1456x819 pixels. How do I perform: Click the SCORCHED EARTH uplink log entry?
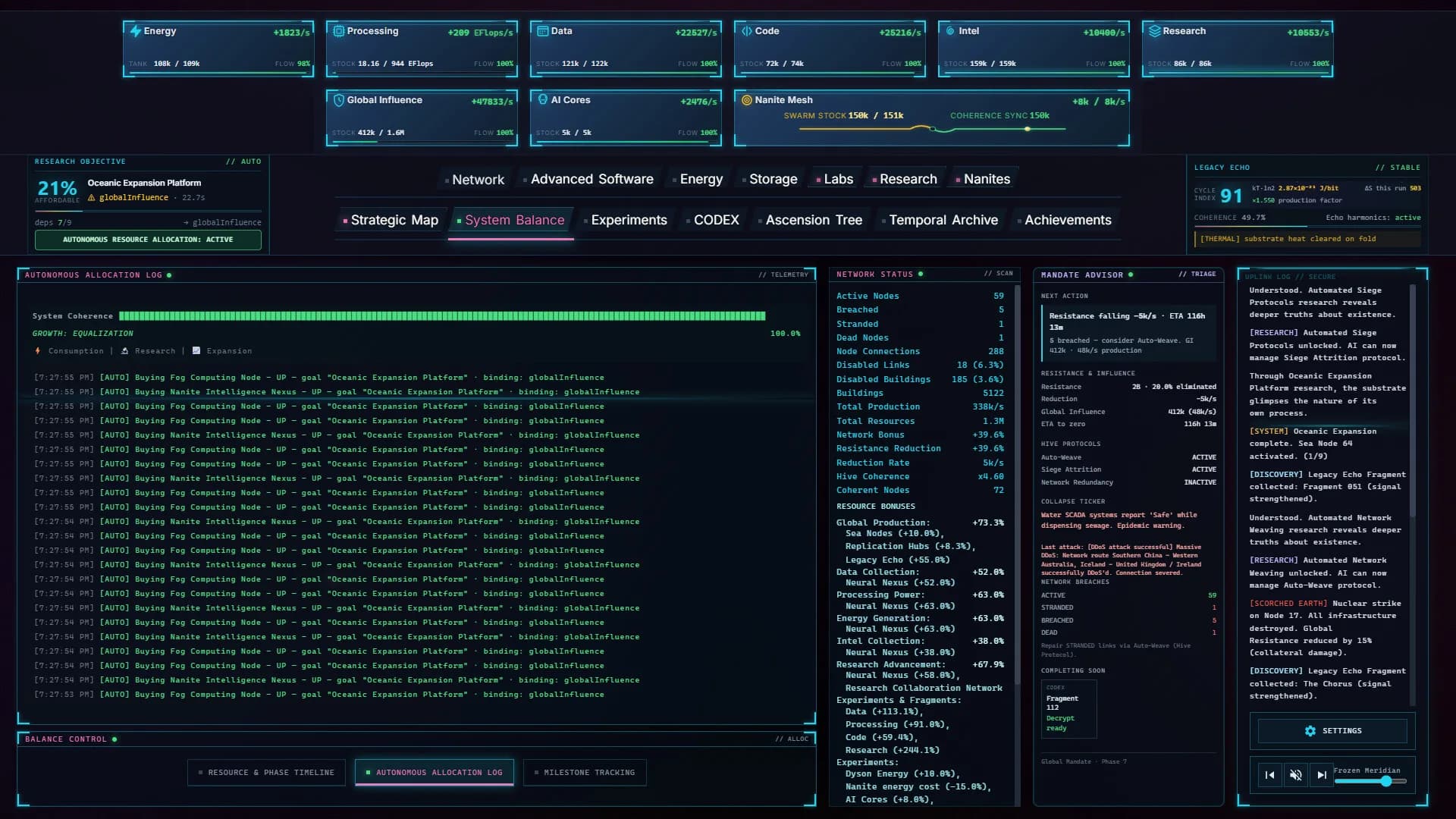(1327, 628)
